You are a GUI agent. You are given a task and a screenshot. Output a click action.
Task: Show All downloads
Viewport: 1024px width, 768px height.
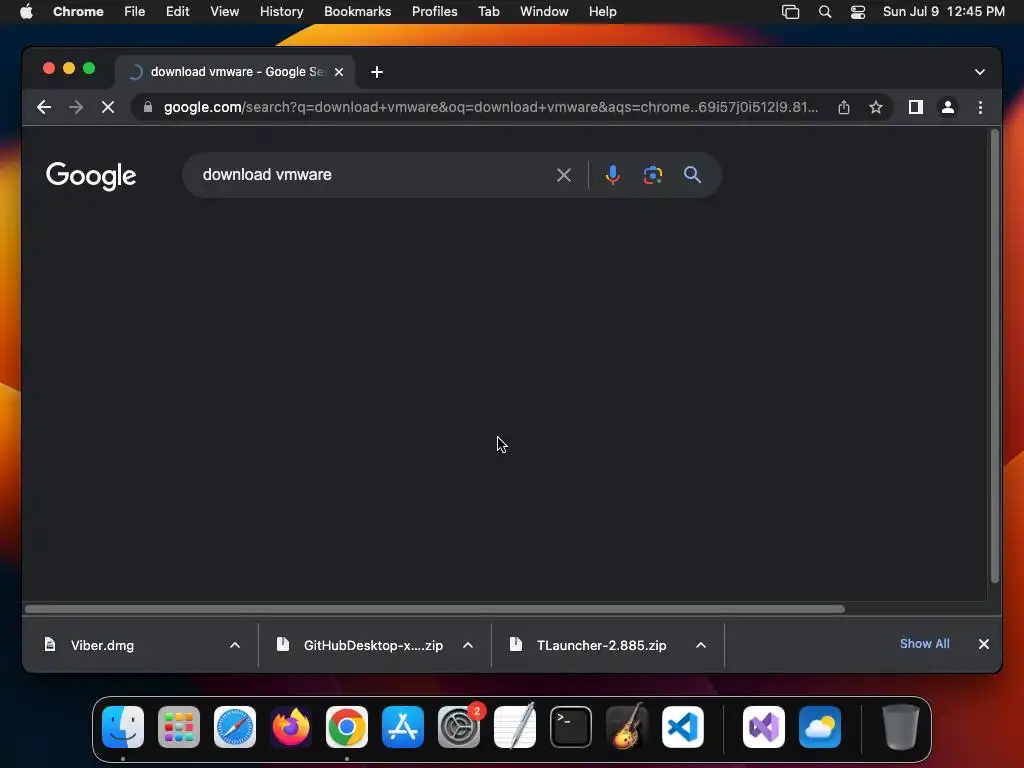(925, 644)
